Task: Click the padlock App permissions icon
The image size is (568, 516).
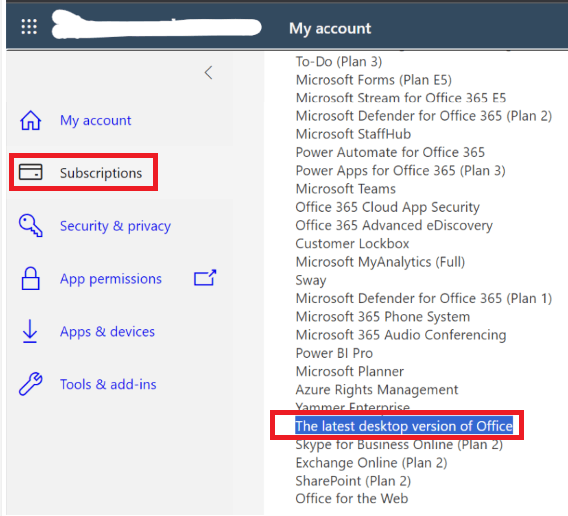Action: [x=30, y=278]
